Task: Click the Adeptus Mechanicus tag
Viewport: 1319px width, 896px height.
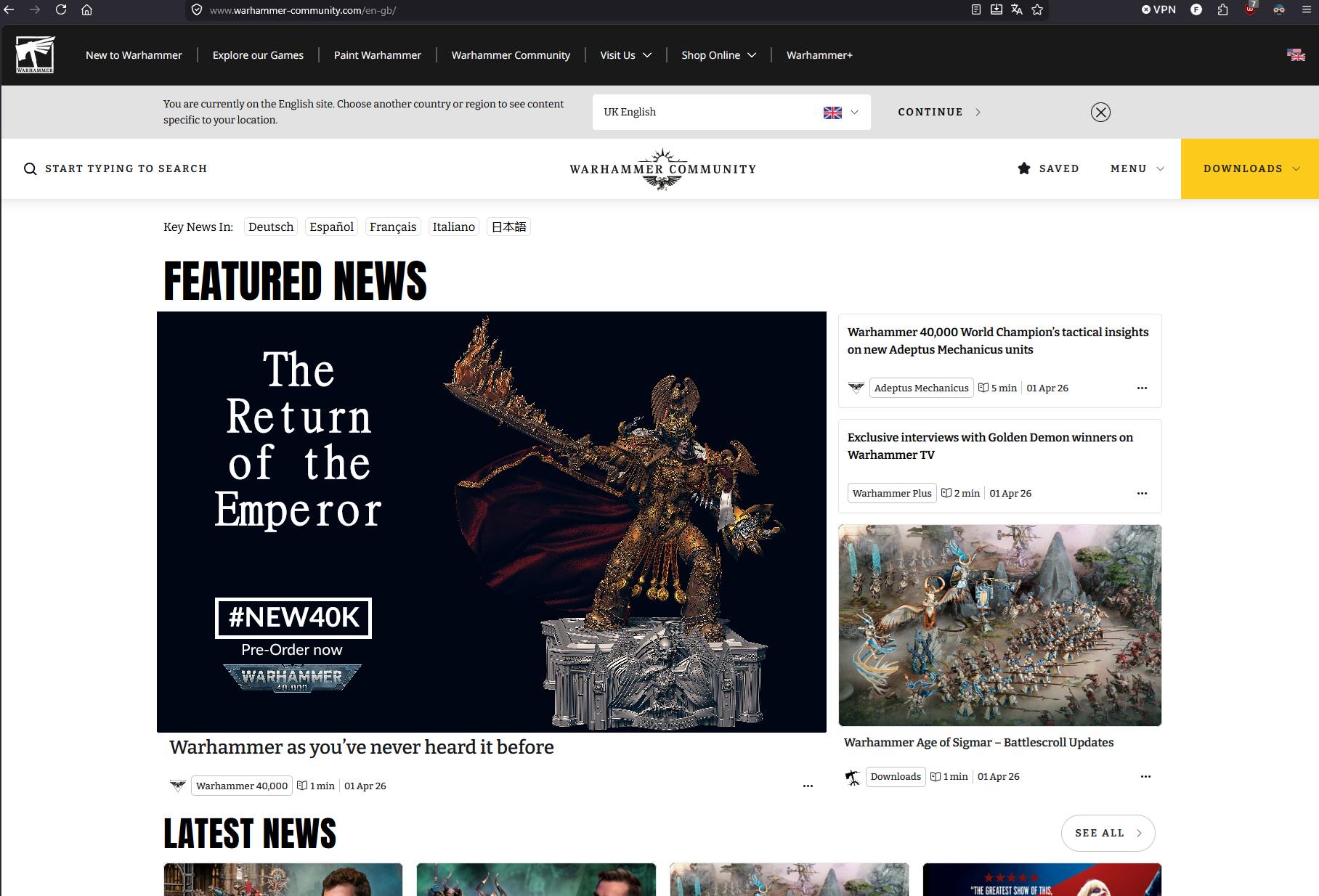Action: point(921,388)
